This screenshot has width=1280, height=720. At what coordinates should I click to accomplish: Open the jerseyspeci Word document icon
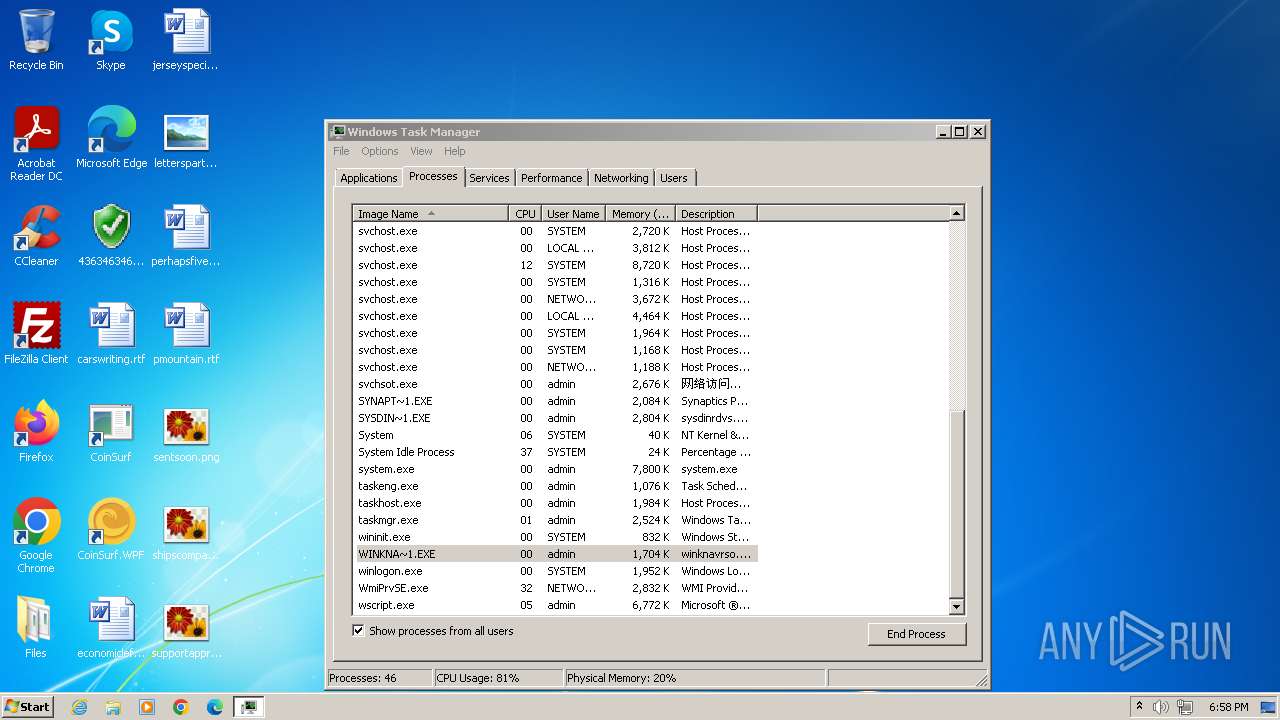[186, 40]
